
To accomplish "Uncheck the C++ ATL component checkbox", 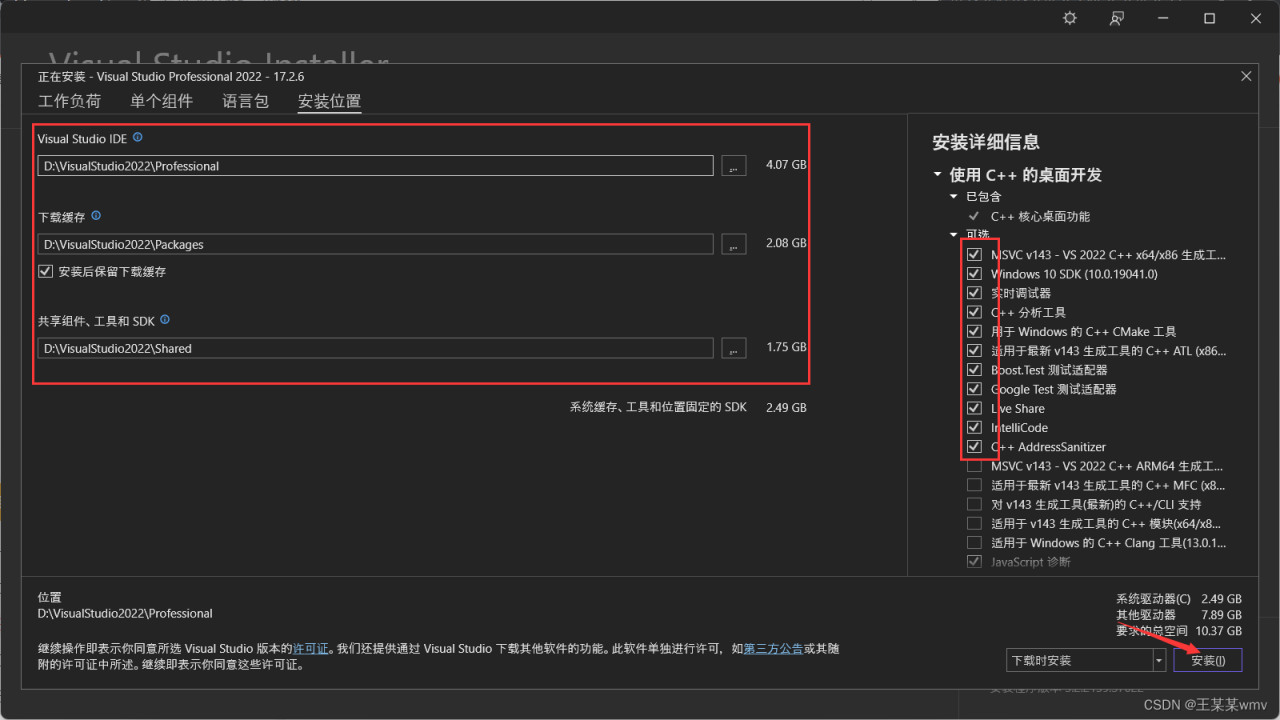I will point(974,351).
